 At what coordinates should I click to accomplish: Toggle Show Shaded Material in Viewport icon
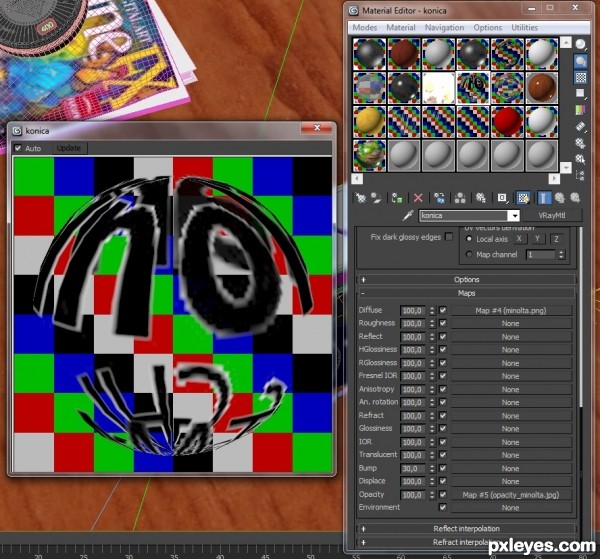(523, 198)
